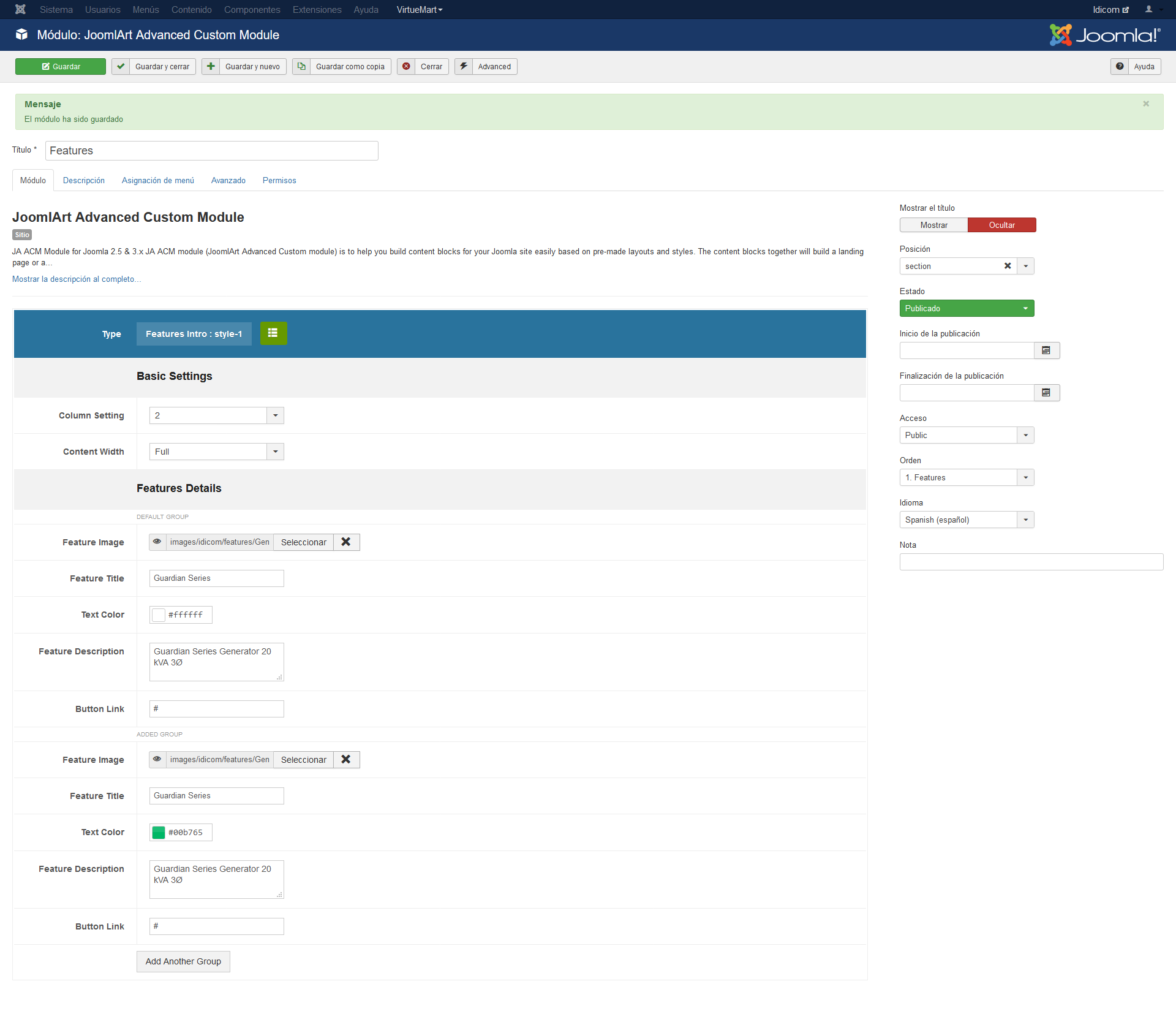
Task: Switch to the Asignación de menú tab
Action: point(157,180)
